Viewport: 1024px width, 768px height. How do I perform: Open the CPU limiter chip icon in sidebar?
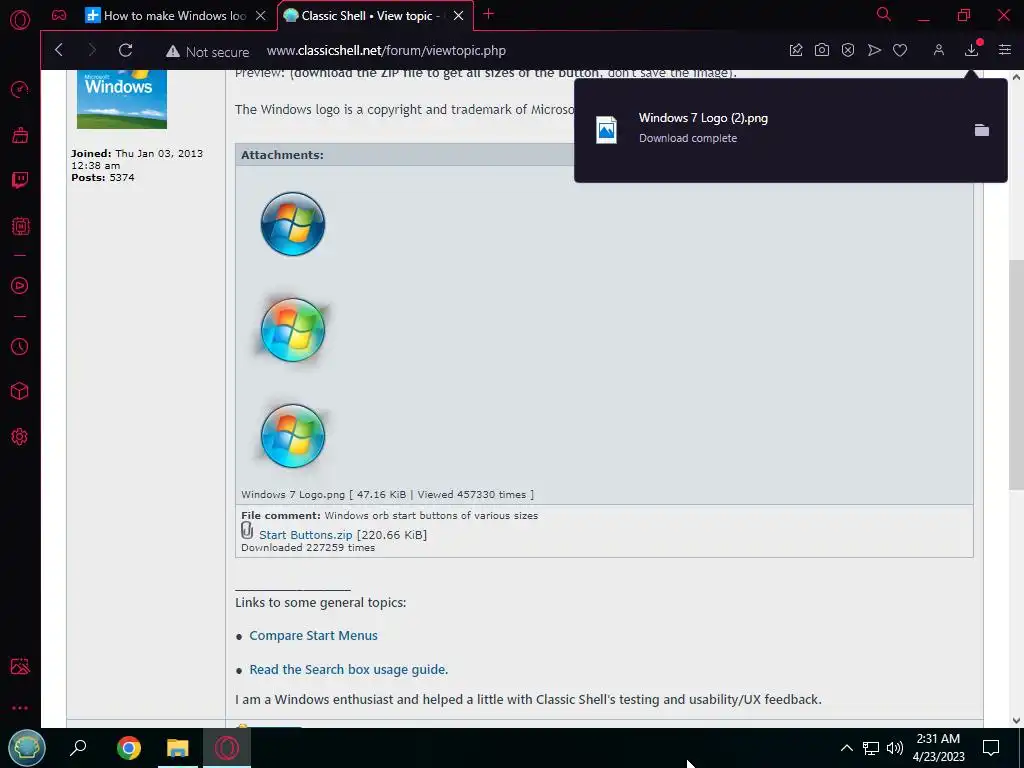coord(20,227)
